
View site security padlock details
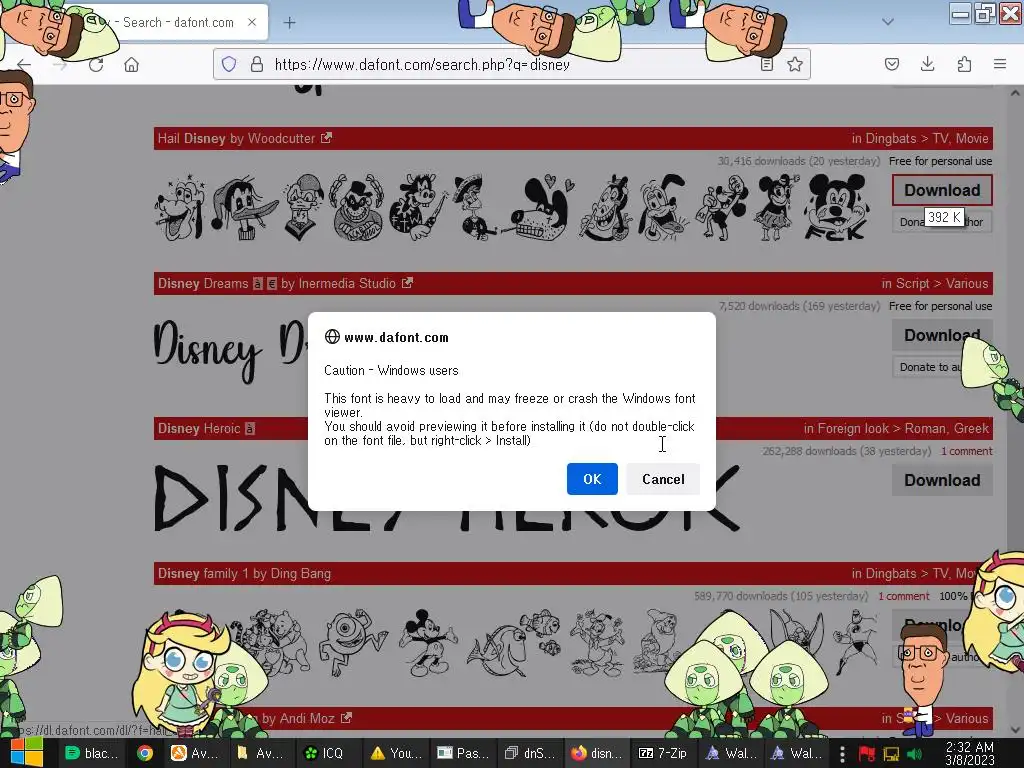(257, 64)
